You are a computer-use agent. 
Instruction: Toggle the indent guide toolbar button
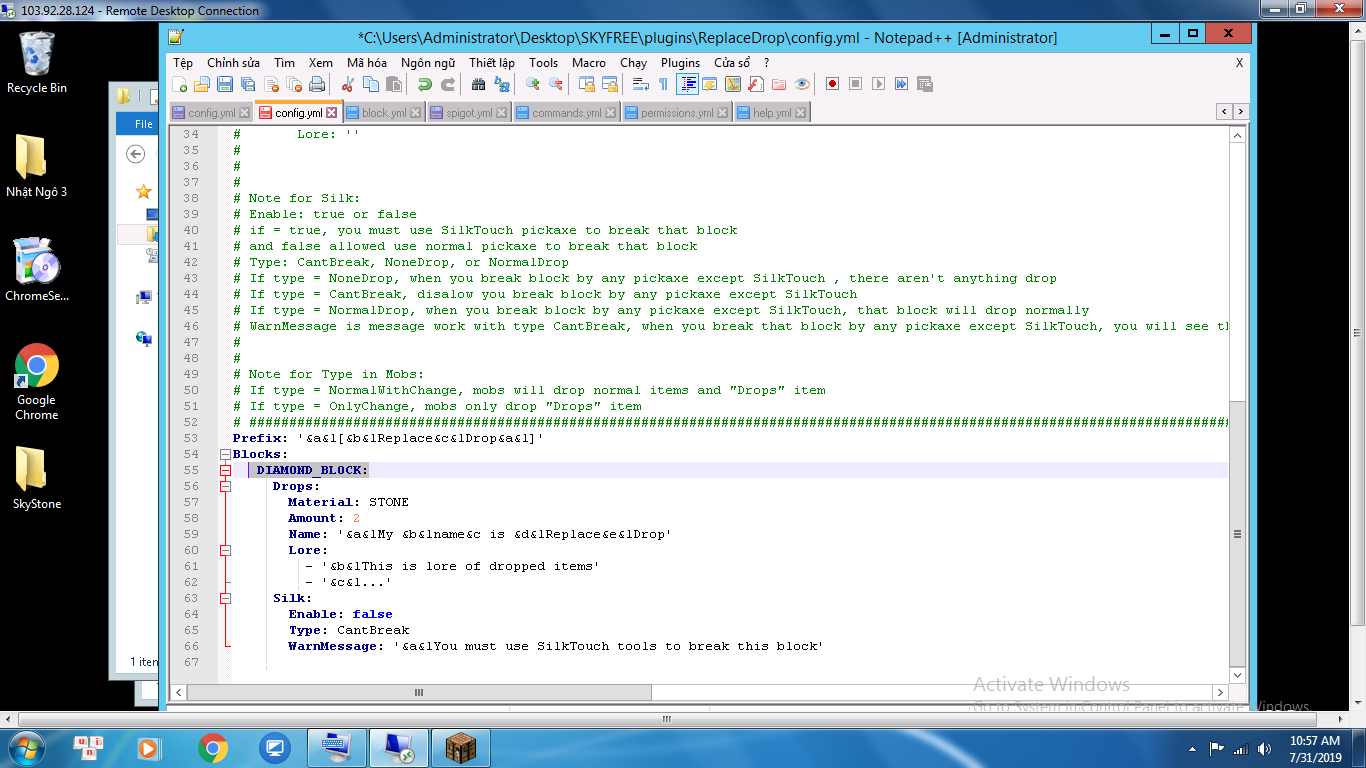point(688,84)
